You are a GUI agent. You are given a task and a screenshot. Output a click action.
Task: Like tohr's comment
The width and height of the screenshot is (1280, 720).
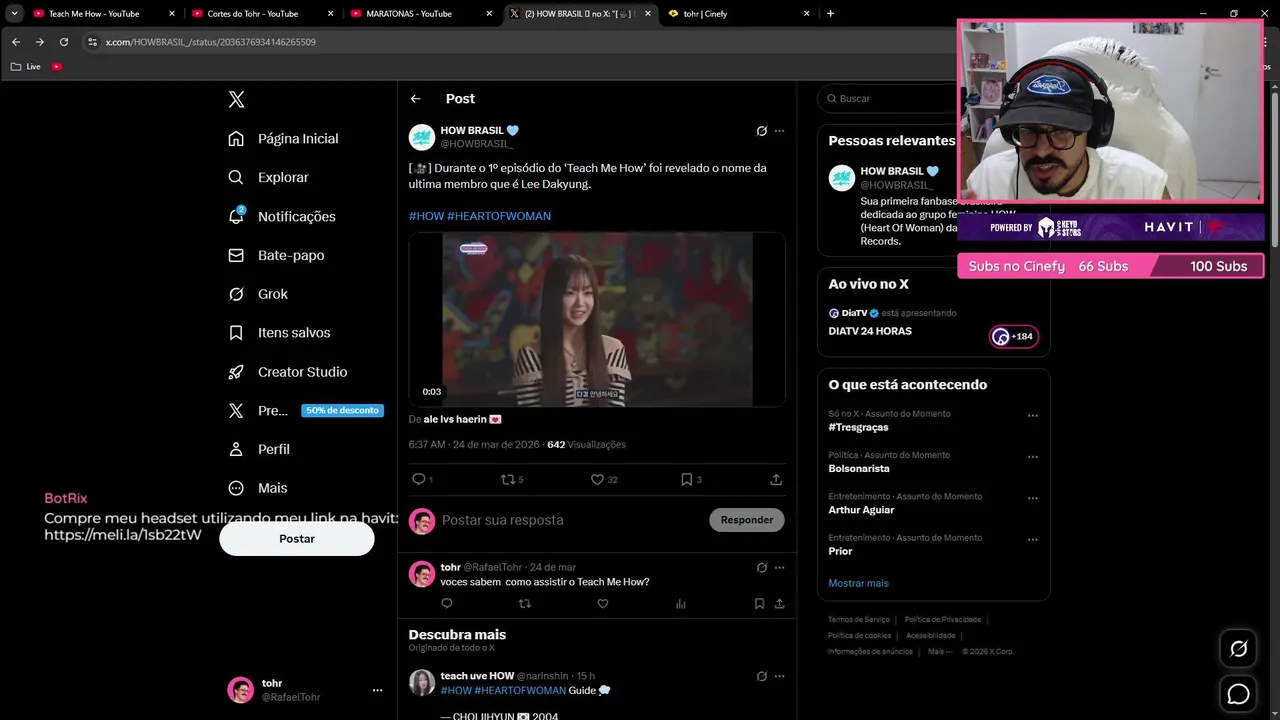[603, 603]
